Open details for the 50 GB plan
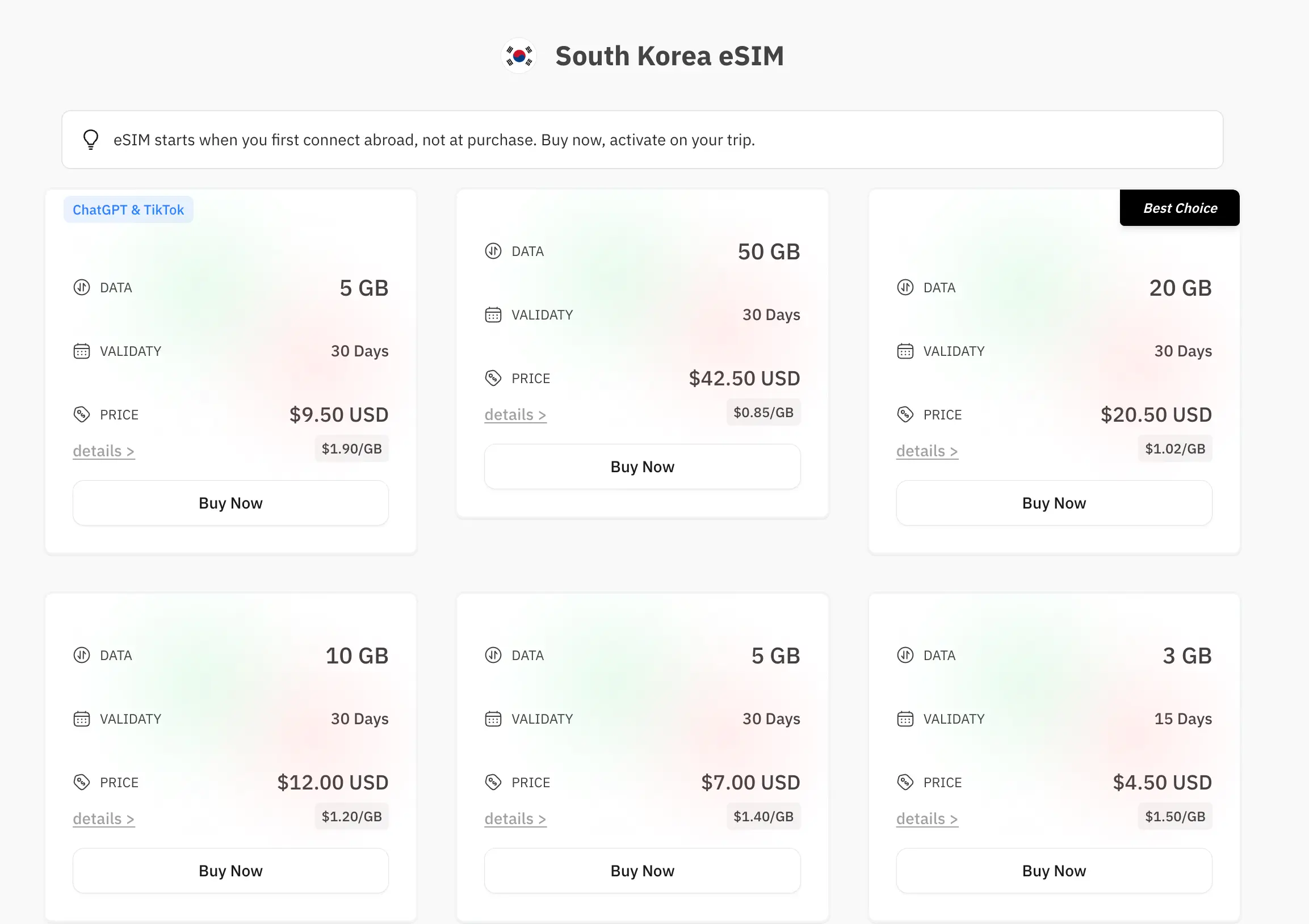Screen dimensions: 1309x924 (515, 414)
